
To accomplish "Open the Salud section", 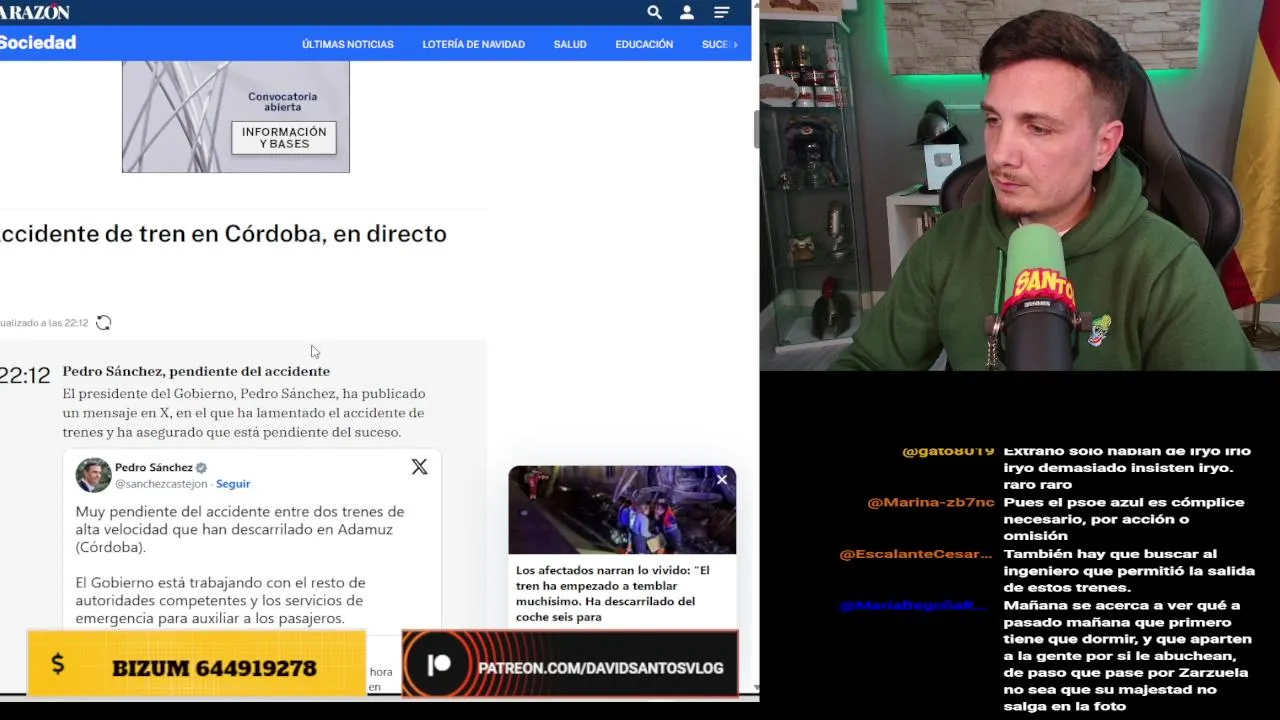I will [570, 44].
